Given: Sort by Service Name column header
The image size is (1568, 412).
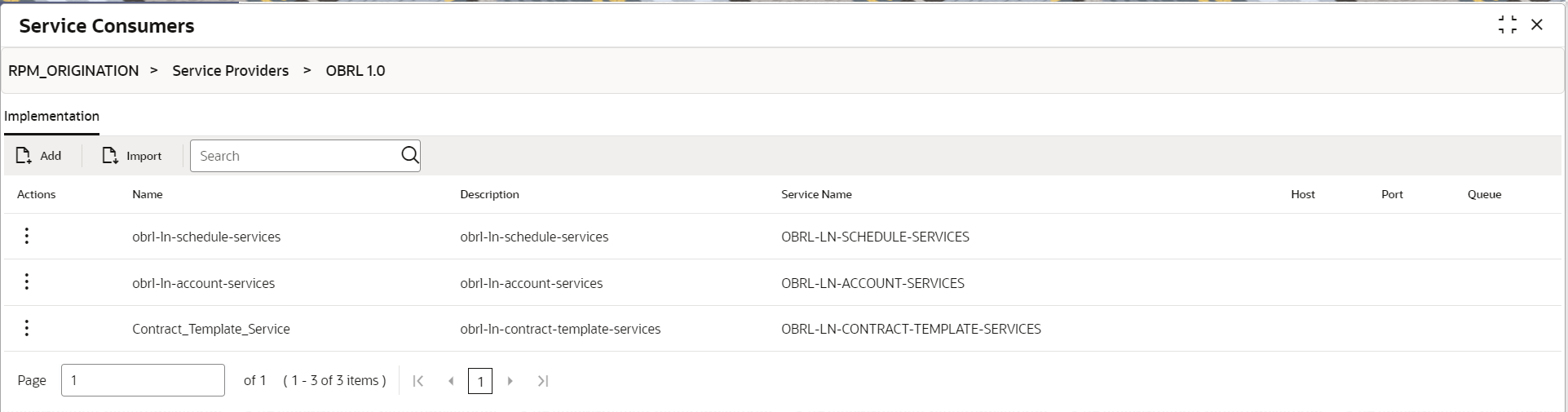Looking at the screenshot, I should 816,194.
